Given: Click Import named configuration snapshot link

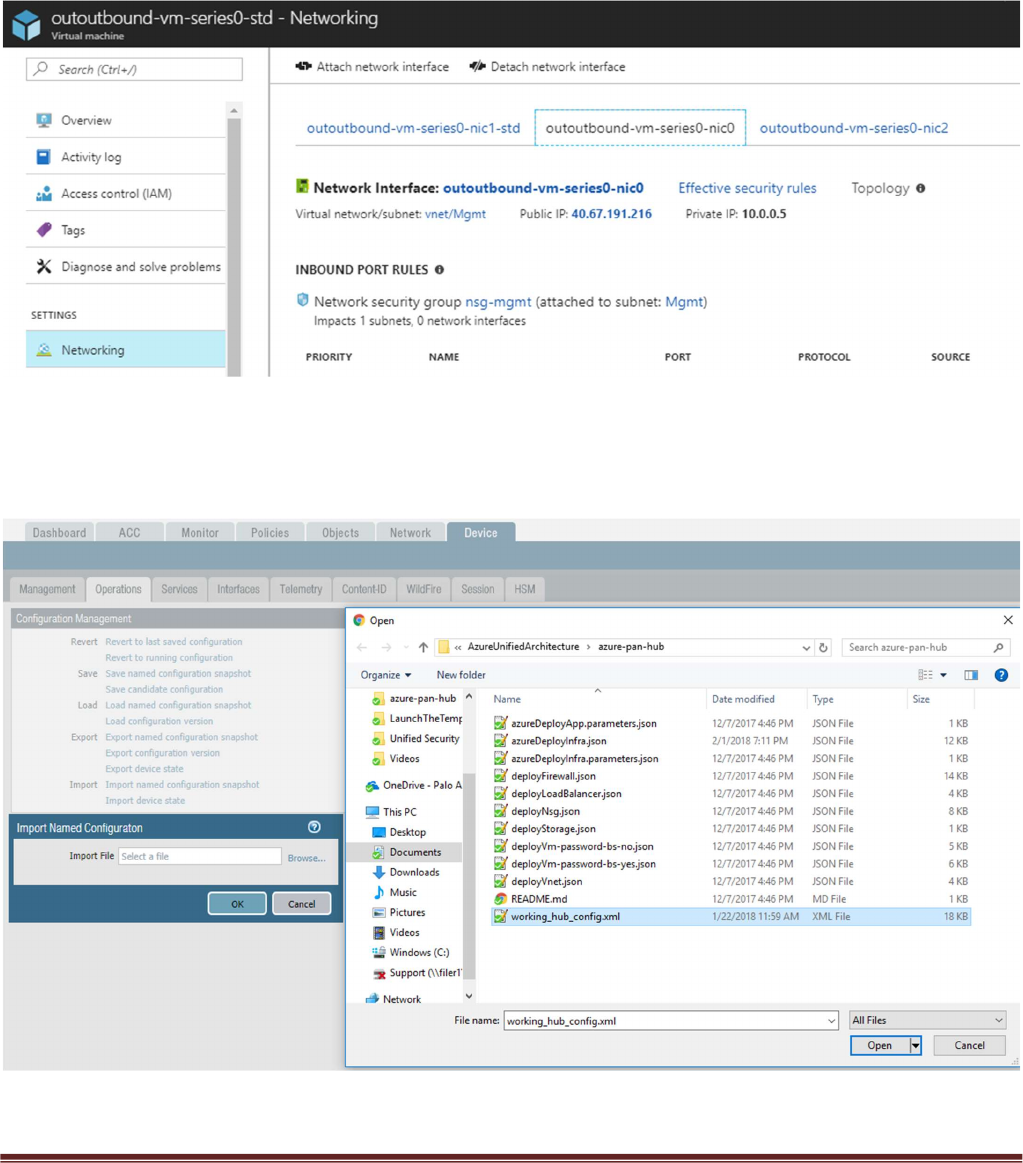Looking at the screenshot, I should [182, 785].
